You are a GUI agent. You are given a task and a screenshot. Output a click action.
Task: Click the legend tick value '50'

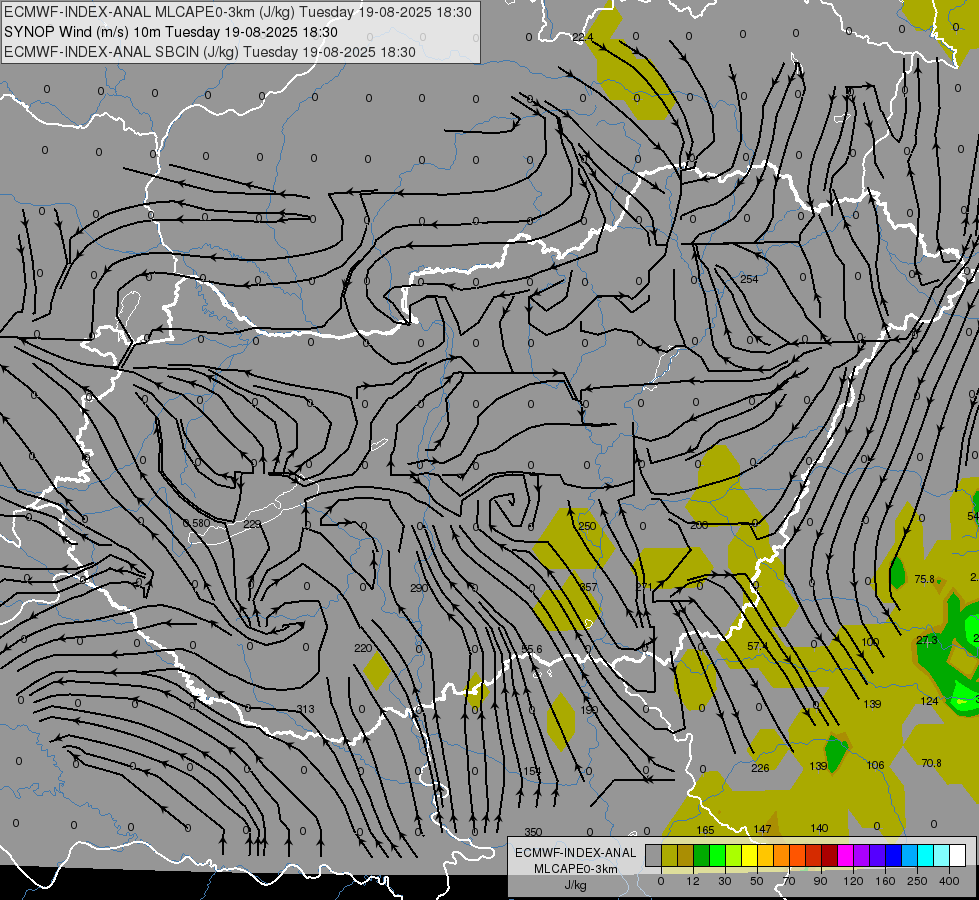coord(757,881)
